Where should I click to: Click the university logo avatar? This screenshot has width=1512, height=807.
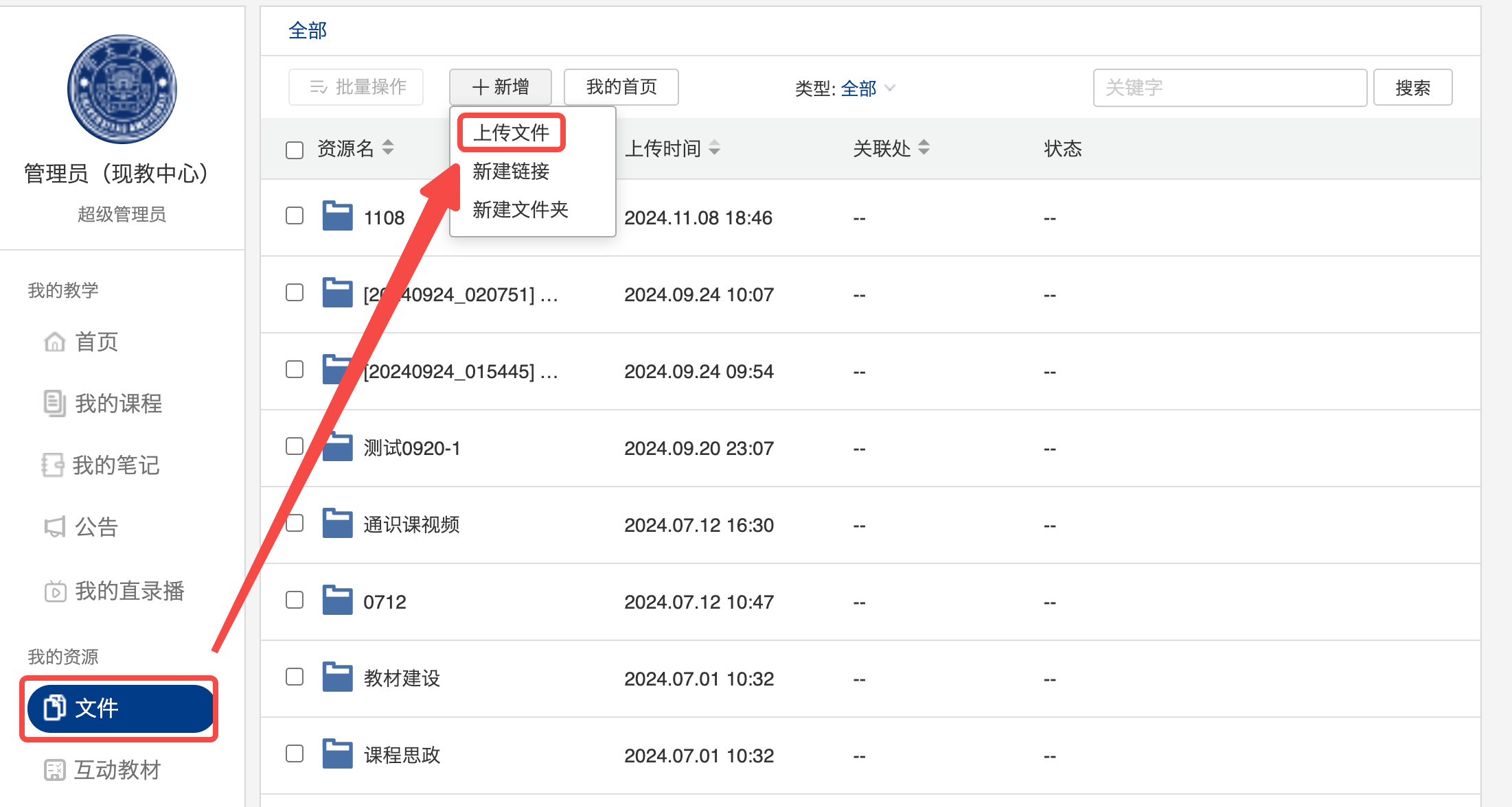coord(122,89)
